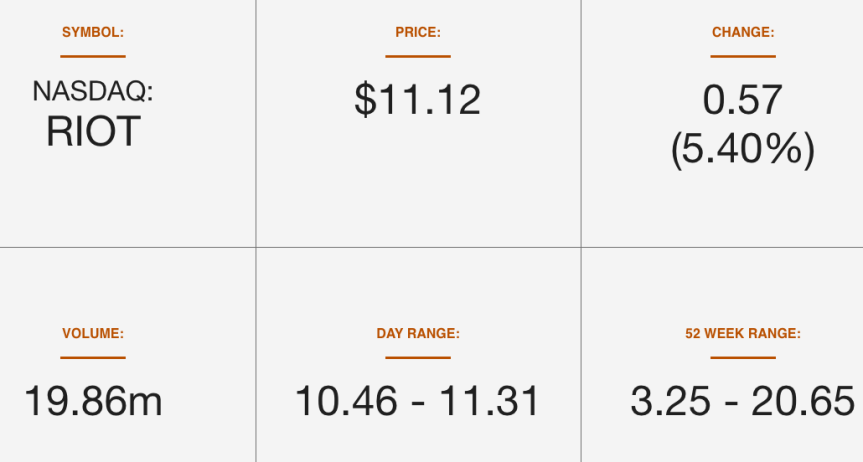
Task: Select the 0.57 change amount
Action: click(x=742, y=100)
